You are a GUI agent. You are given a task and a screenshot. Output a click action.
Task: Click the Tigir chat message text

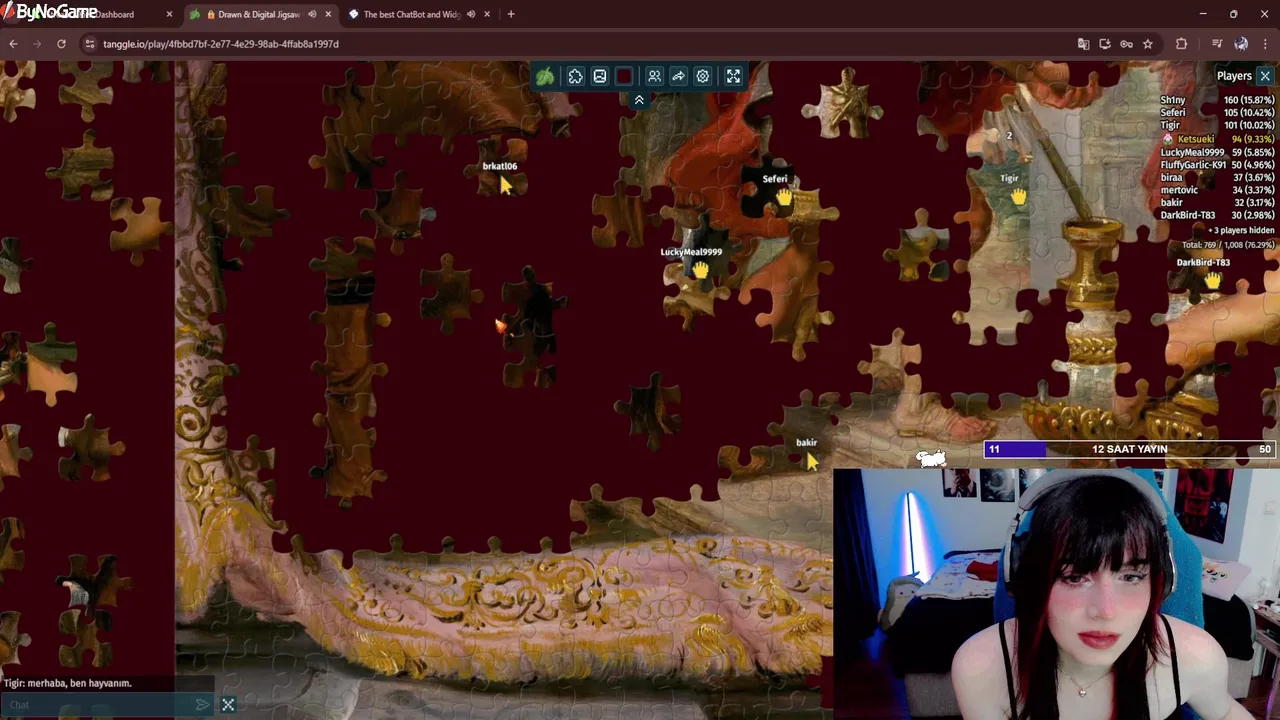[x=67, y=683]
